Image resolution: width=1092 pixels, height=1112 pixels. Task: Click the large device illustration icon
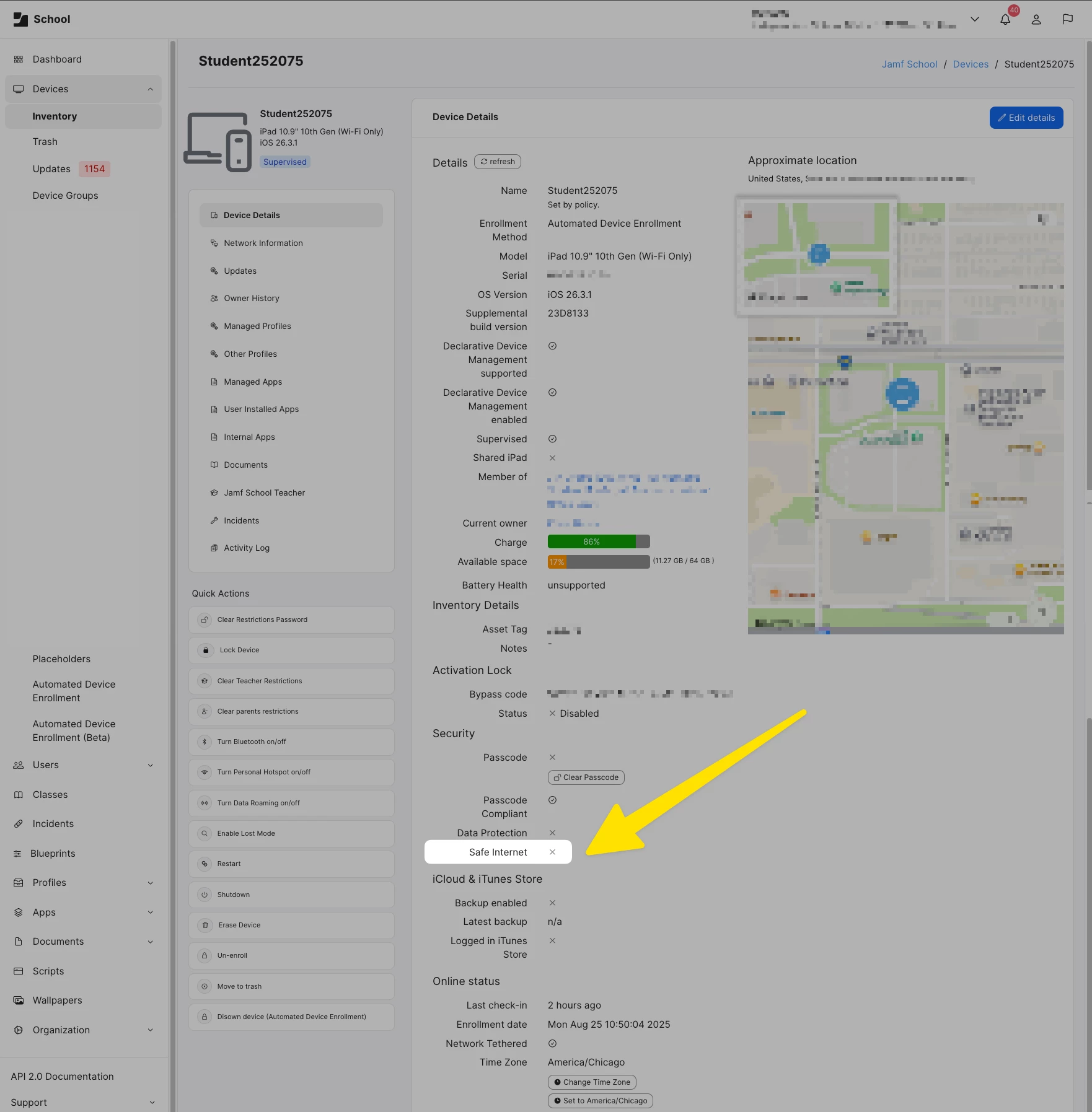[218, 141]
